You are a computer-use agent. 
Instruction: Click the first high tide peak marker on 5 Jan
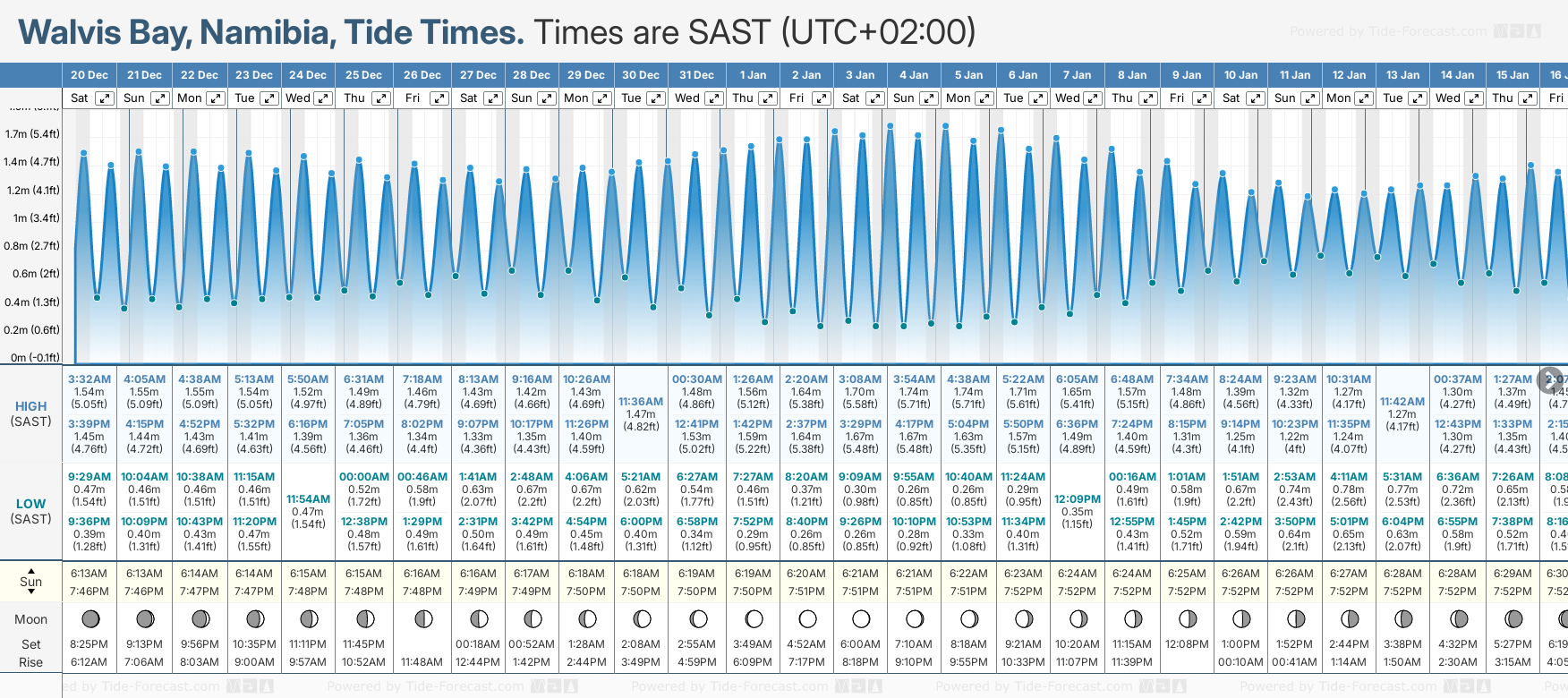945,126
